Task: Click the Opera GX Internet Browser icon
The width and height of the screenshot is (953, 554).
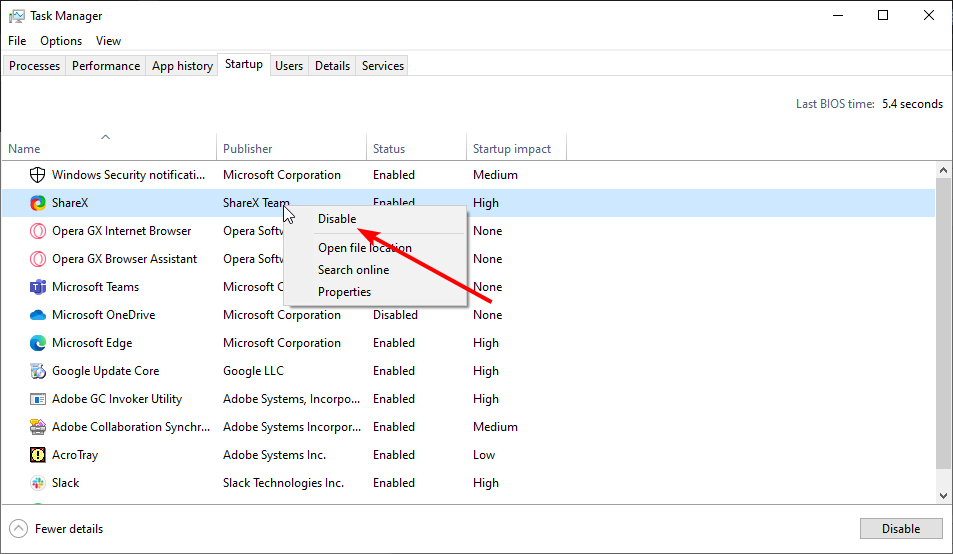Action: pos(37,231)
